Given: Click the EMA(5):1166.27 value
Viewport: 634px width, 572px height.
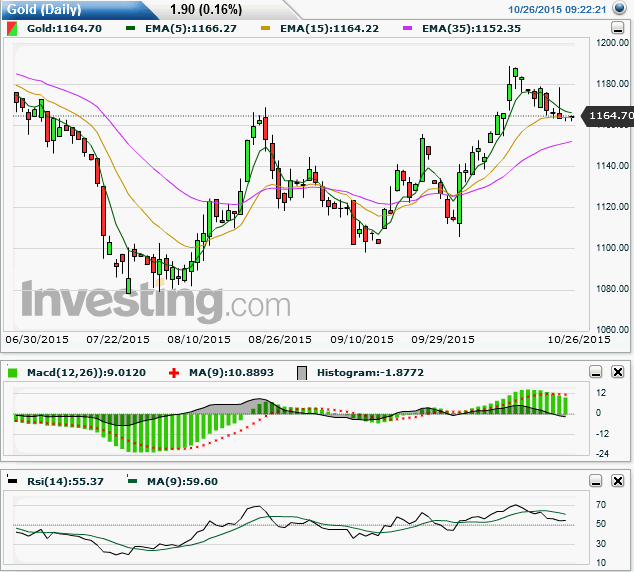Looking at the screenshot, I should (191, 29).
